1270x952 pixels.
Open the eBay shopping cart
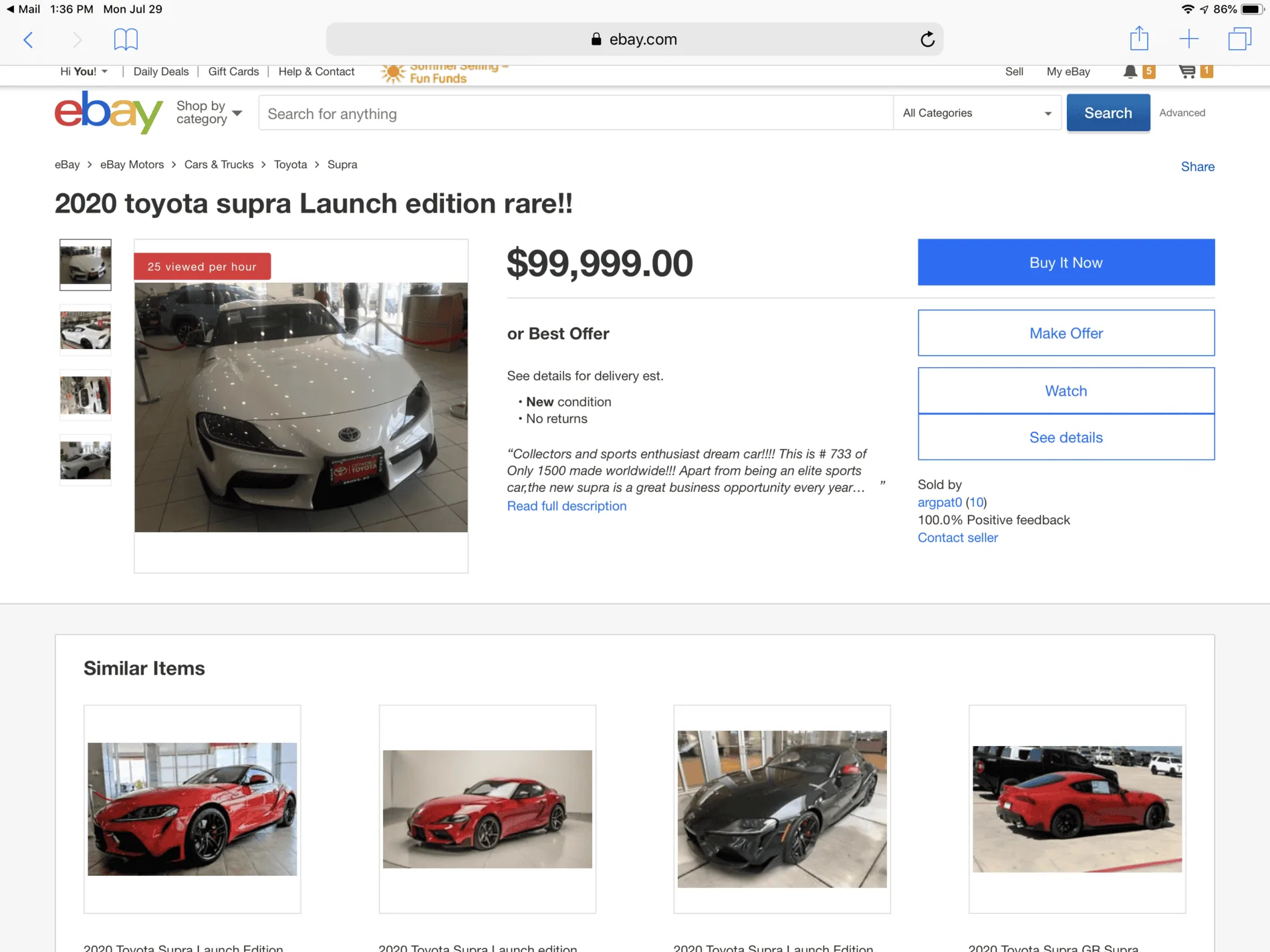[1187, 72]
